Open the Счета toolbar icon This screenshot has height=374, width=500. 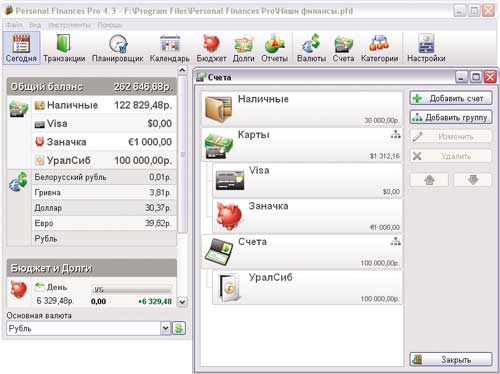click(343, 48)
